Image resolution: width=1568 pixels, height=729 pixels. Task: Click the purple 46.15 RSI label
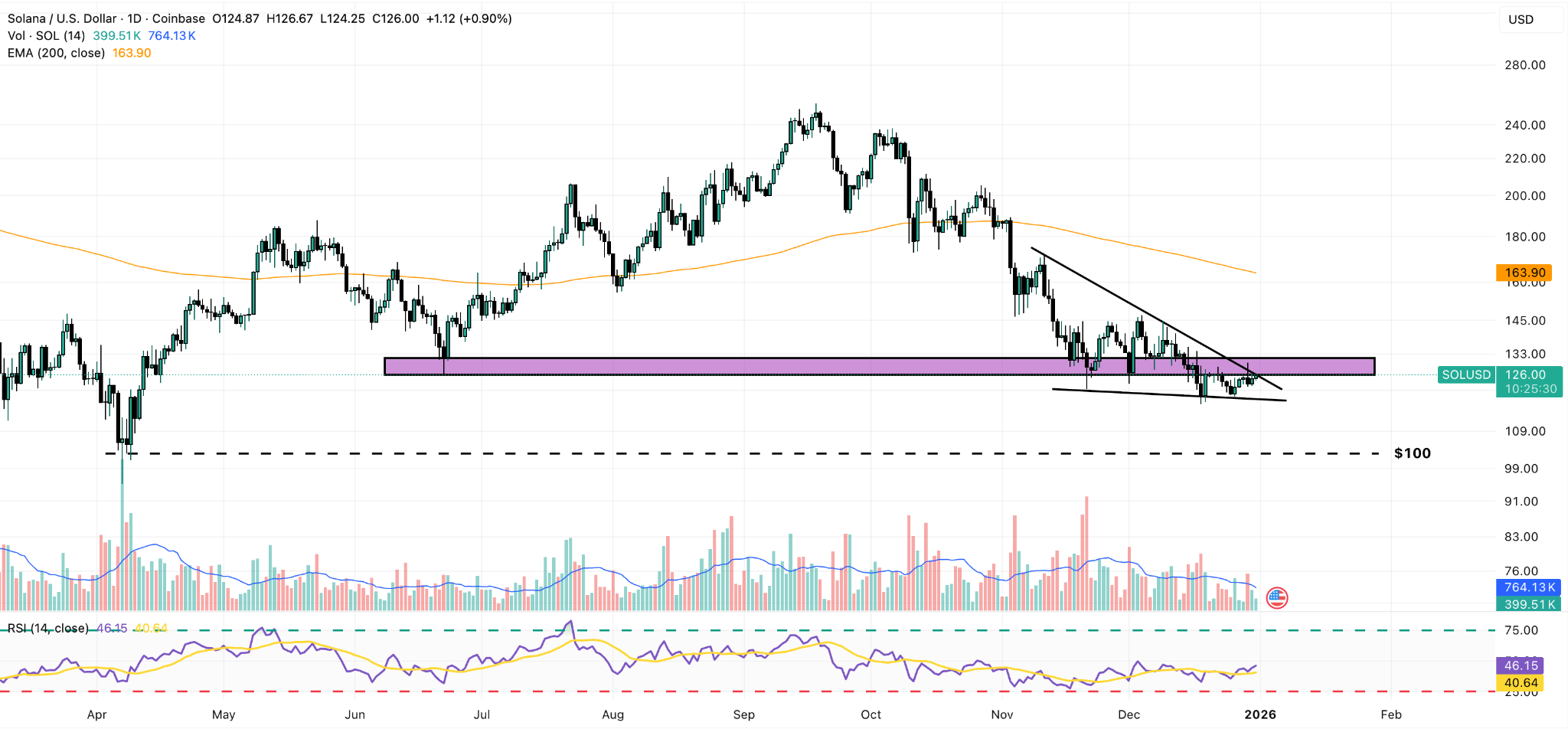pos(1521,665)
